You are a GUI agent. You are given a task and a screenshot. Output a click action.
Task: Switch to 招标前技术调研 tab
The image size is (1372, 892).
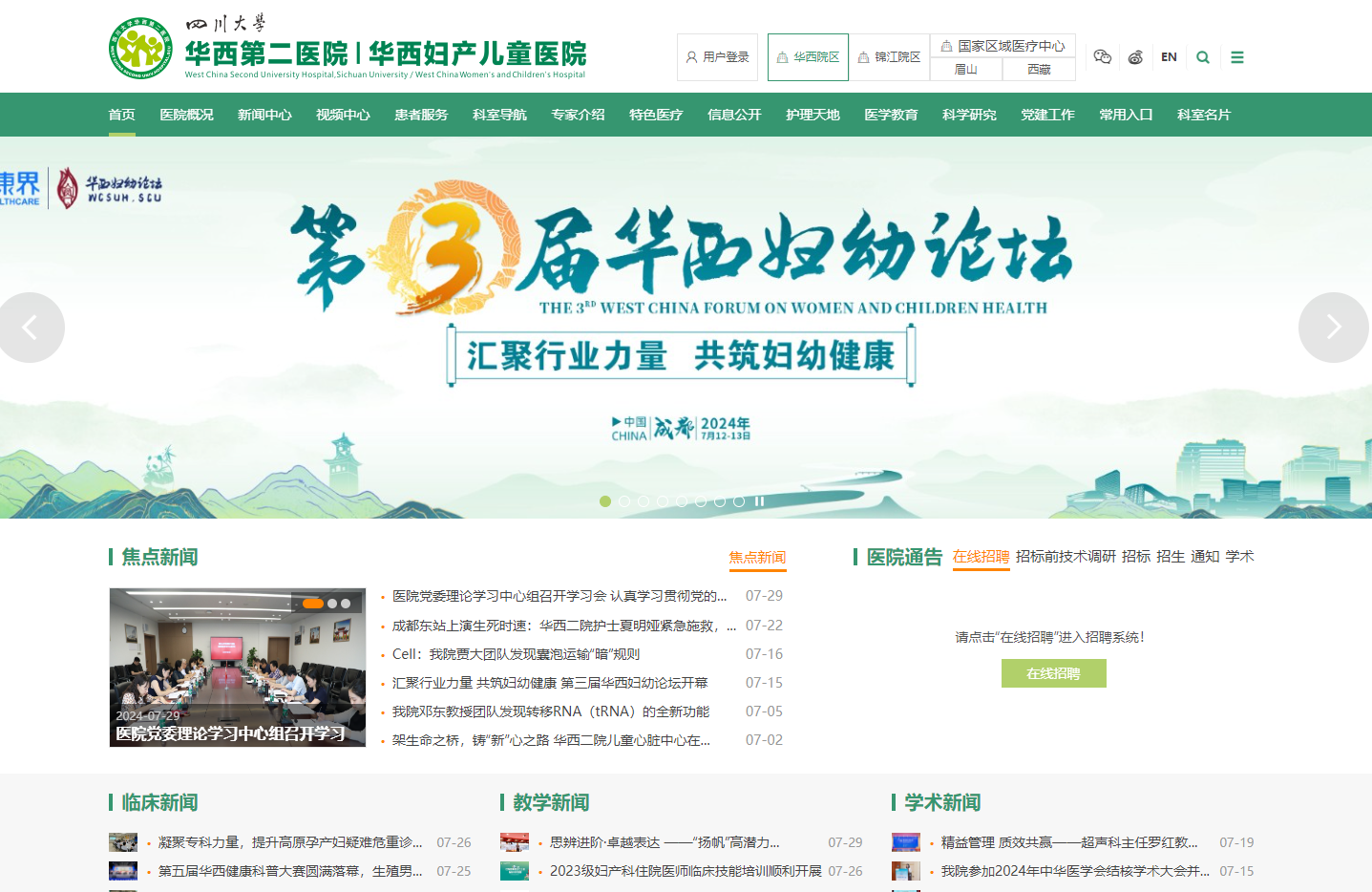1066,557
